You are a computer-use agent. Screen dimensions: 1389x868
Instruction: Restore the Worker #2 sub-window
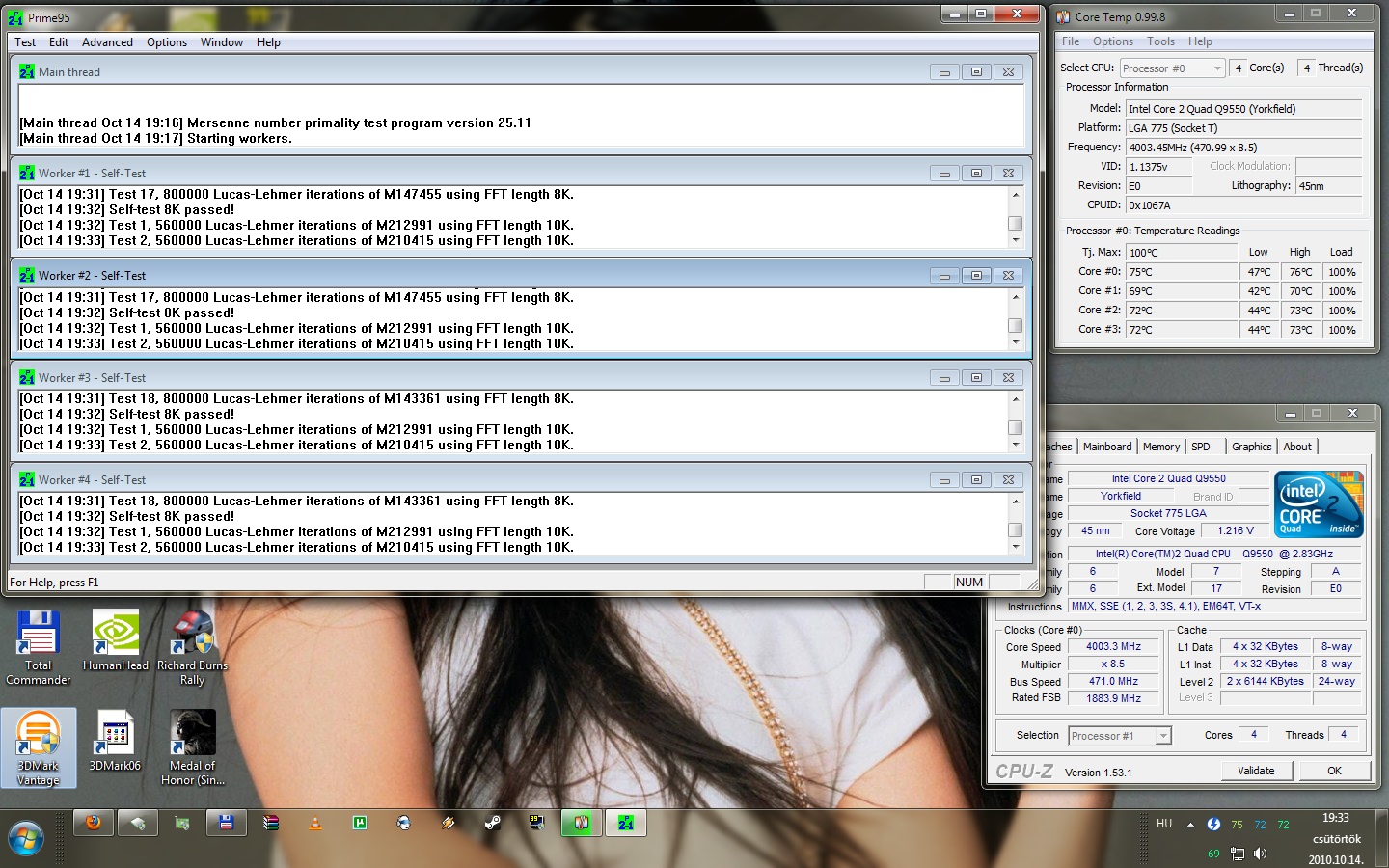(x=976, y=276)
